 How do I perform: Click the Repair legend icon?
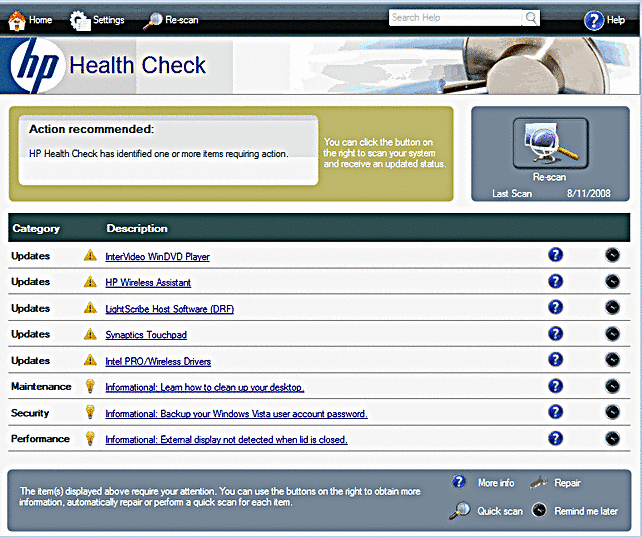[539, 483]
